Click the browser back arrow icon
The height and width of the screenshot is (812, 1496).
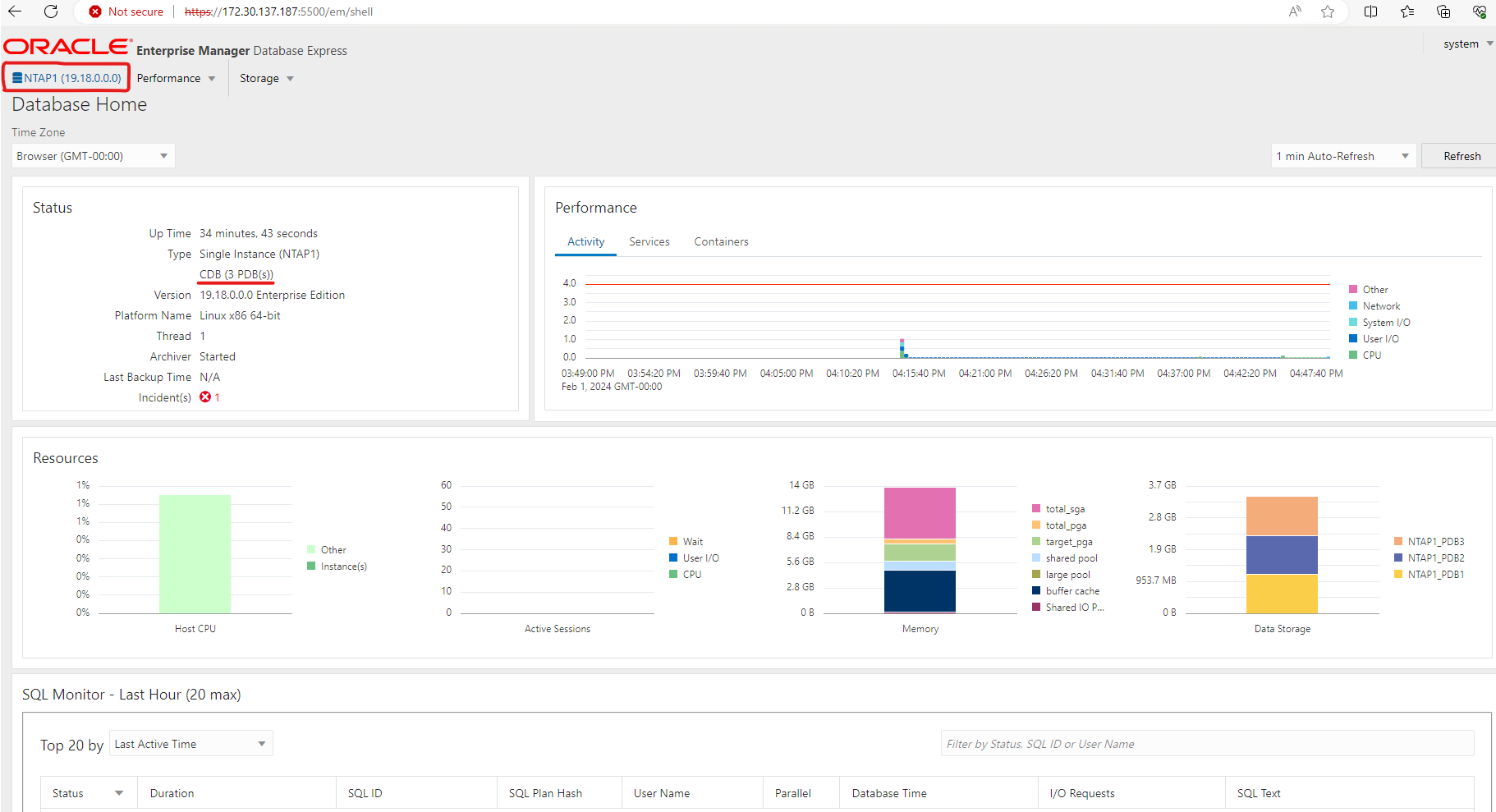(x=15, y=11)
